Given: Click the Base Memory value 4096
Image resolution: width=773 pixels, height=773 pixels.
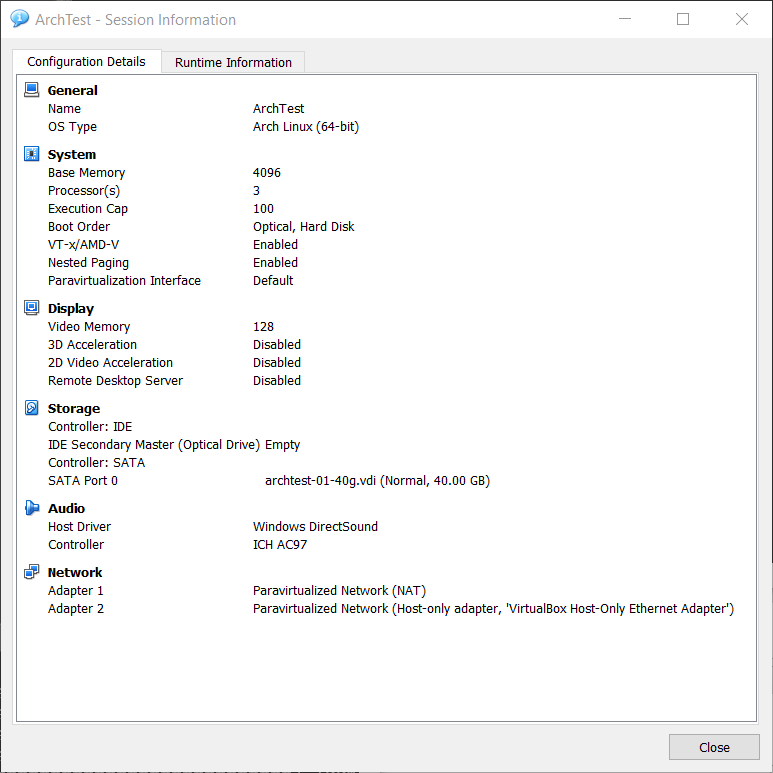Looking at the screenshot, I should (267, 173).
